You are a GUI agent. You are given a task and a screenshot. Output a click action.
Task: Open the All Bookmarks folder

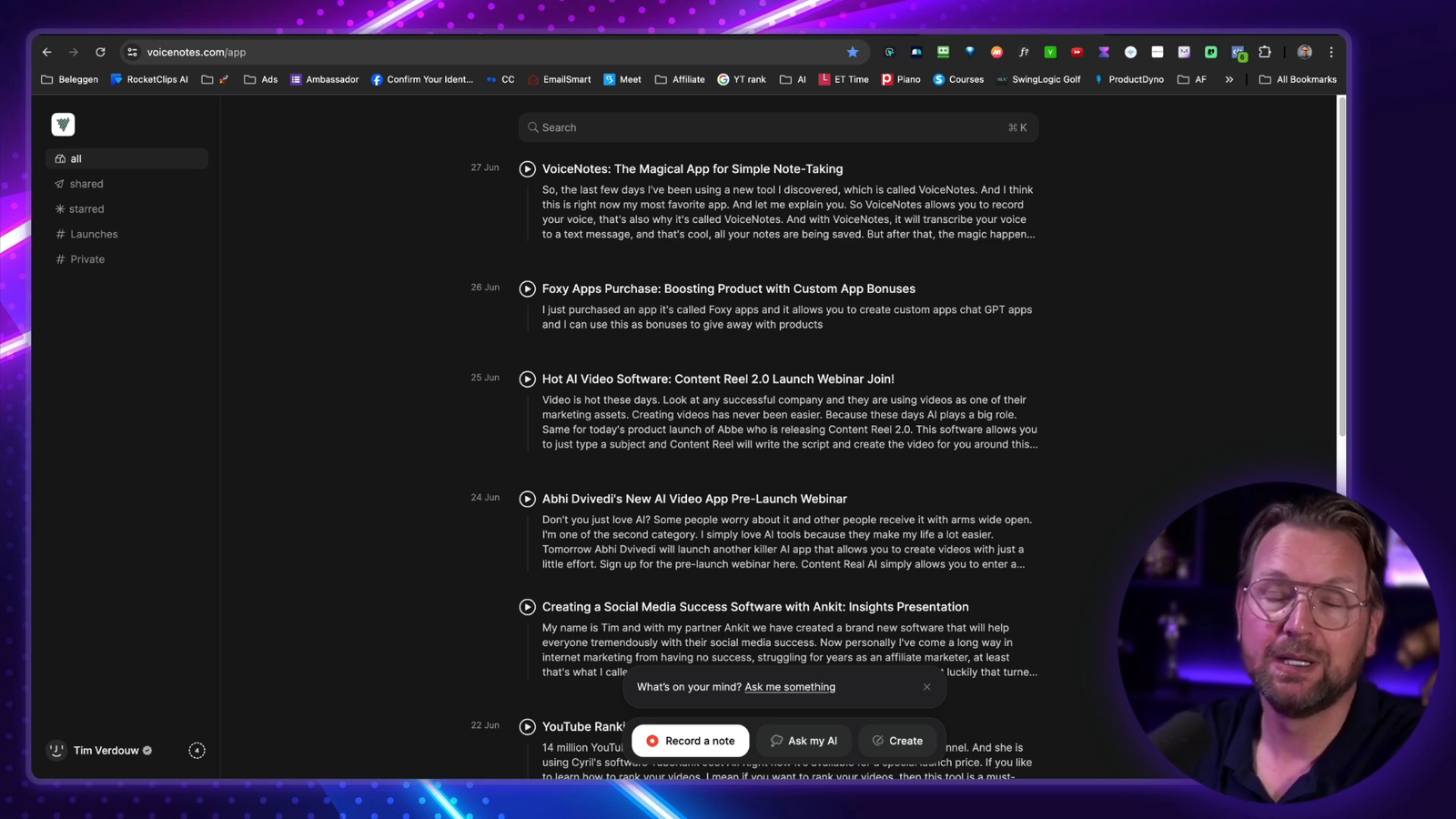pyautogui.click(x=1298, y=79)
